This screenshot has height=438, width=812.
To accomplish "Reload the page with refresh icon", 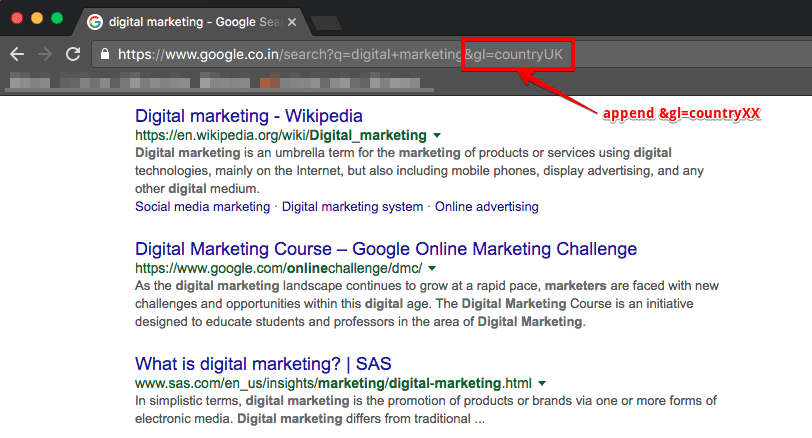I will [73, 54].
